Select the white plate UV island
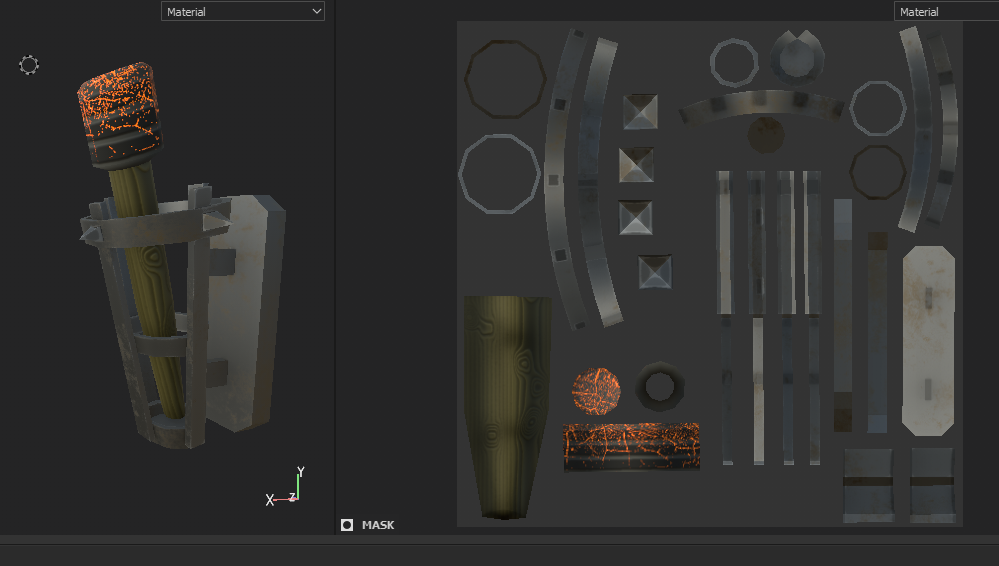Screen dimensions: 999x566 [928, 340]
